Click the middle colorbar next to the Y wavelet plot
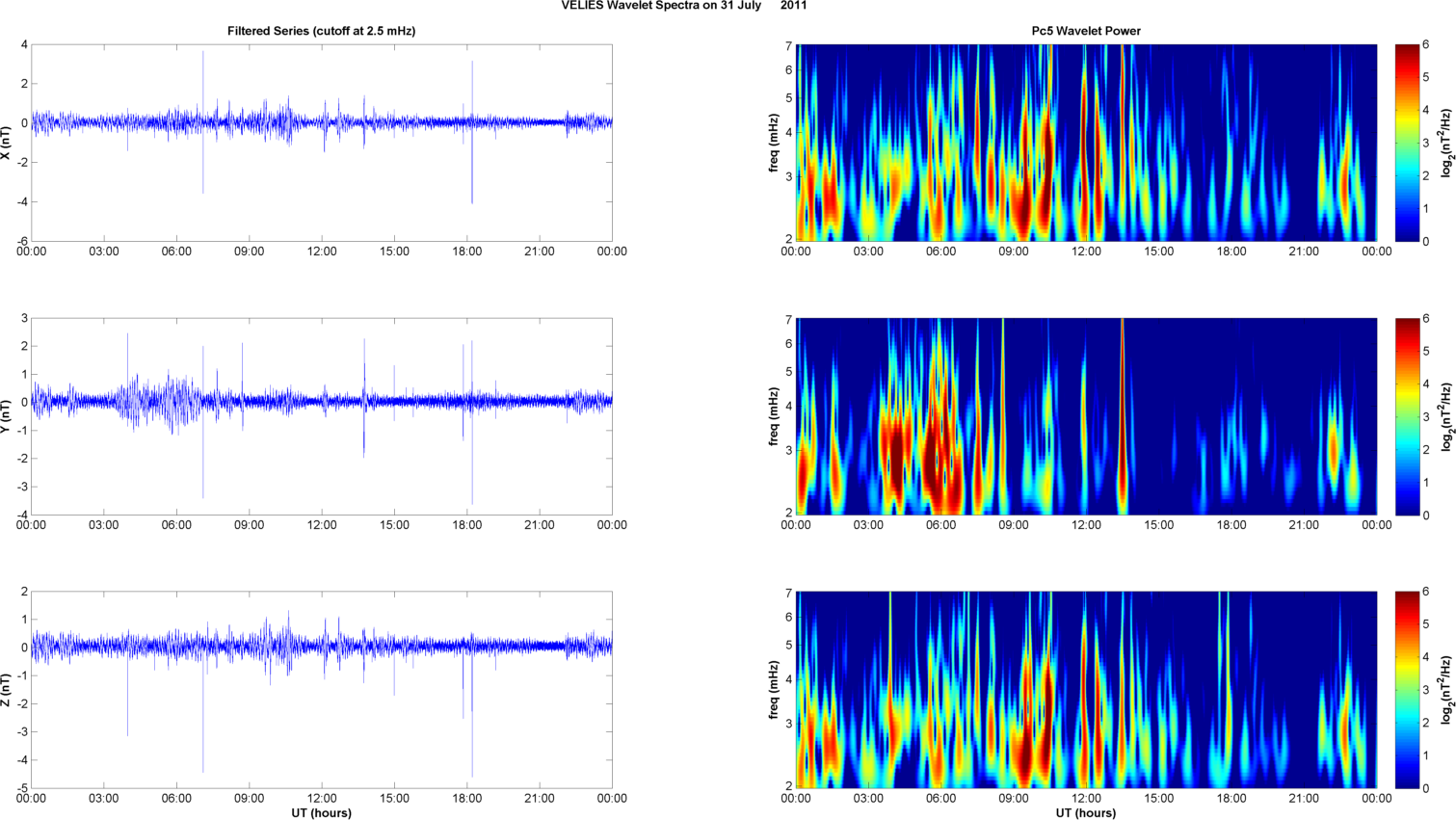1456x820 pixels. pos(1407,416)
